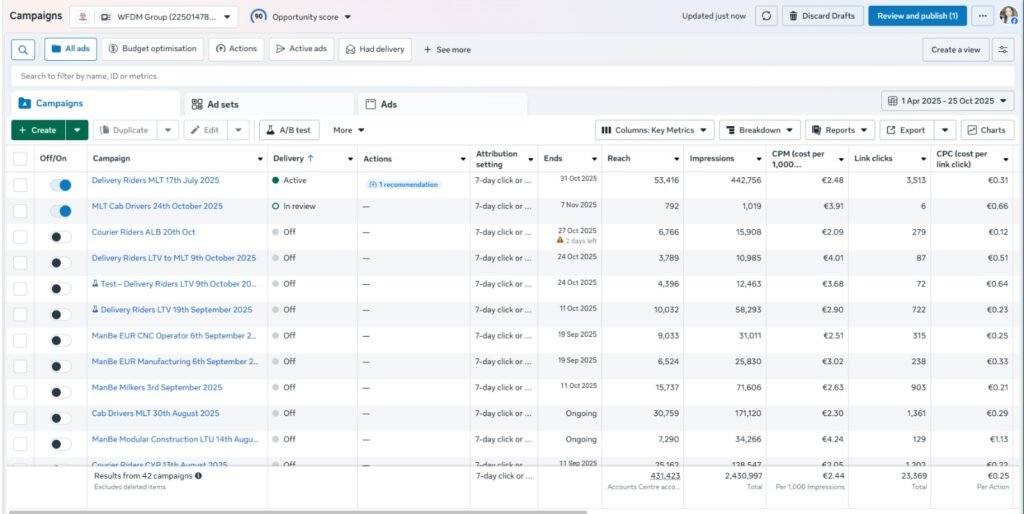Click the refresh icon near Discard Drafts
The image size is (1024, 514).
pos(766,16)
